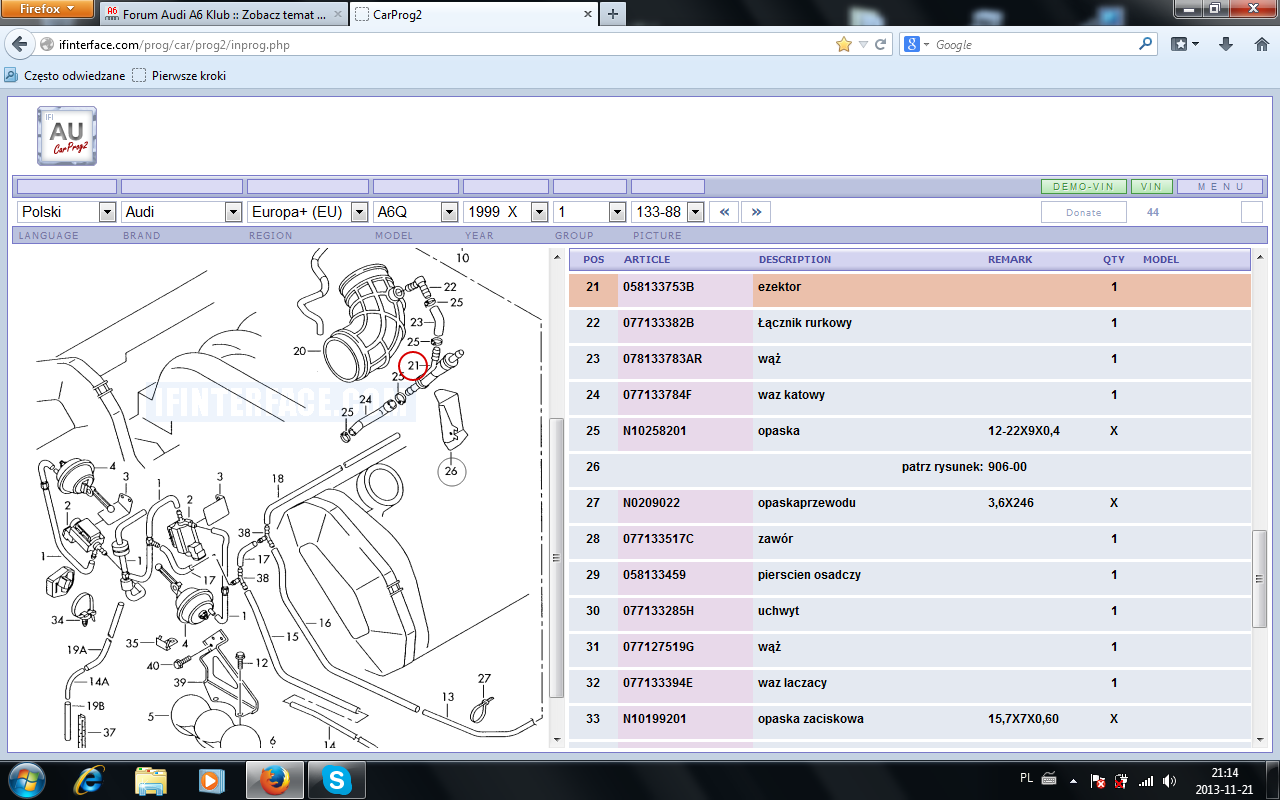Open Firefox downloads arrow icon
This screenshot has width=1280, height=800.
click(1226, 45)
